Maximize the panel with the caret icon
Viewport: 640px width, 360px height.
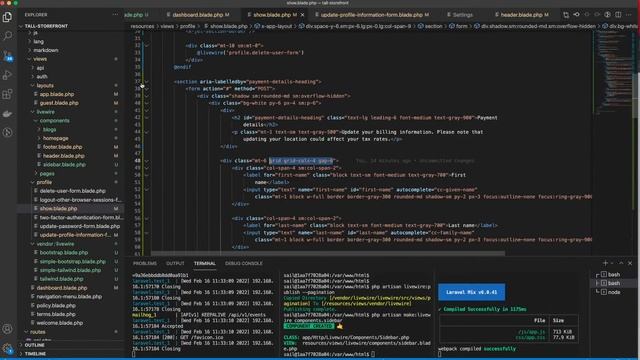click(x=621, y=263)
